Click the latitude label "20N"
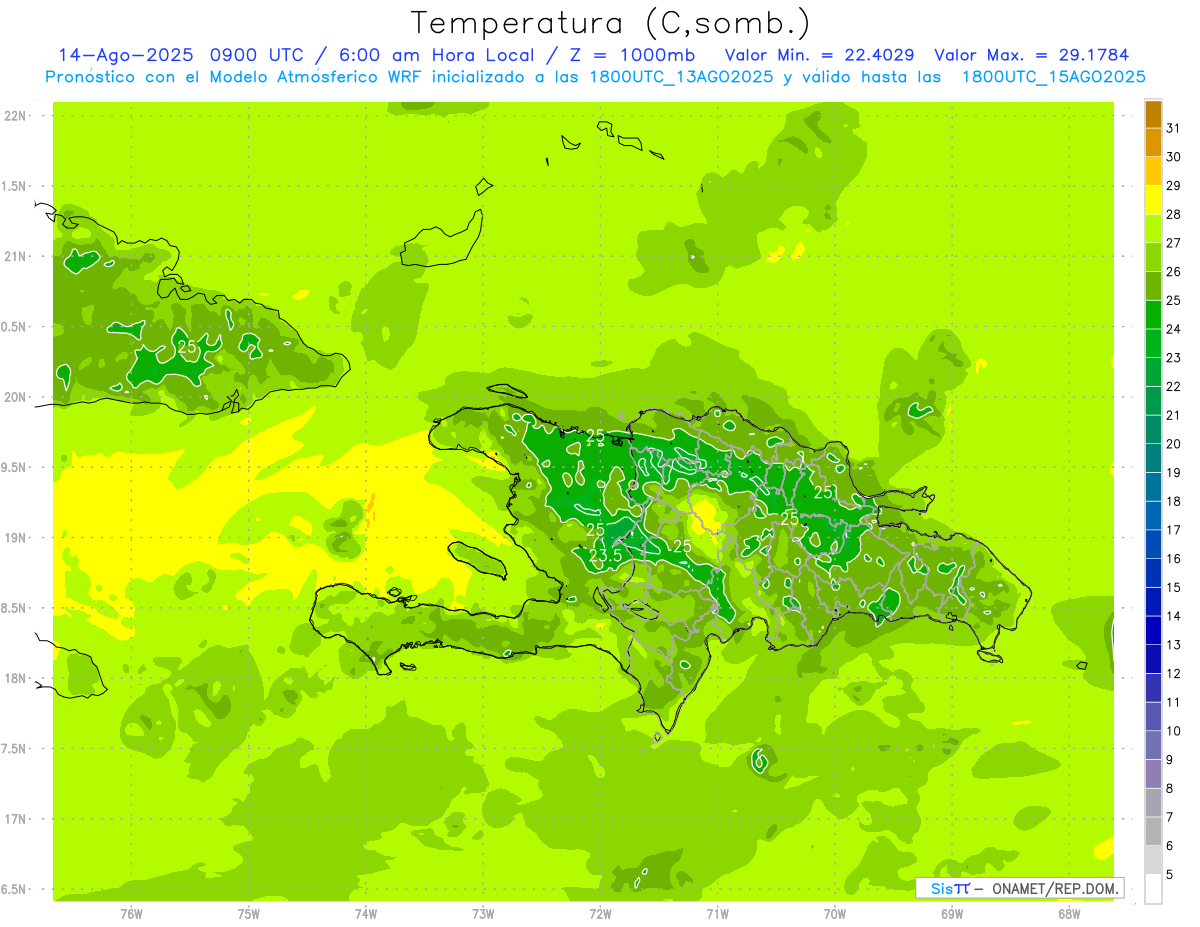 [17, 397]
